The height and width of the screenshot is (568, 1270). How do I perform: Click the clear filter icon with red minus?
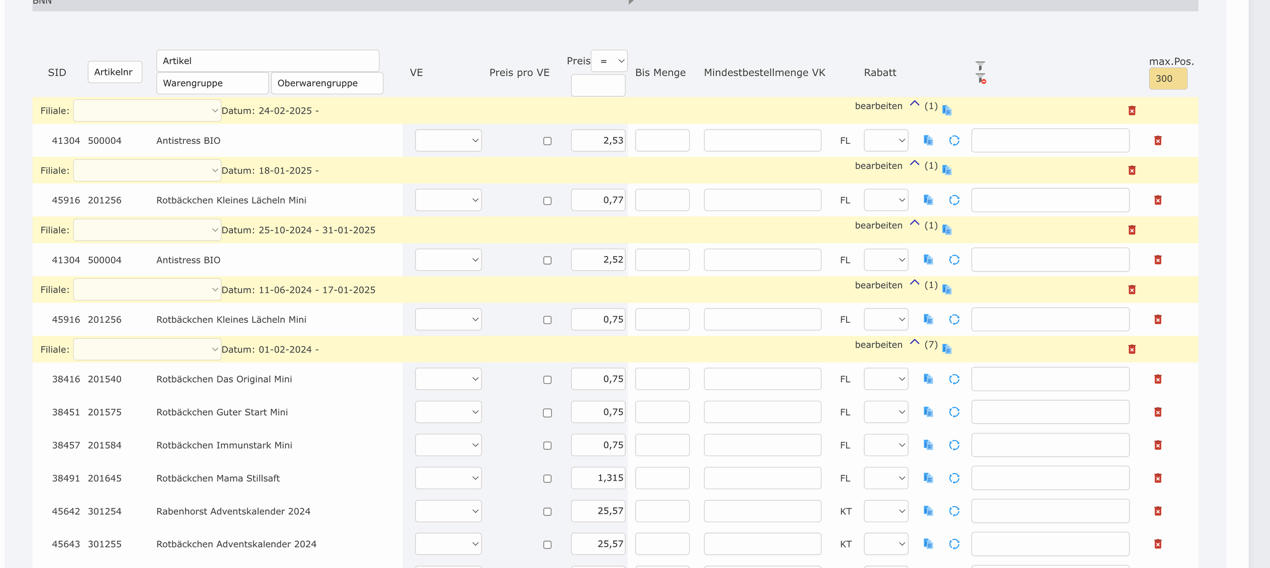click(x=981, y=79)
